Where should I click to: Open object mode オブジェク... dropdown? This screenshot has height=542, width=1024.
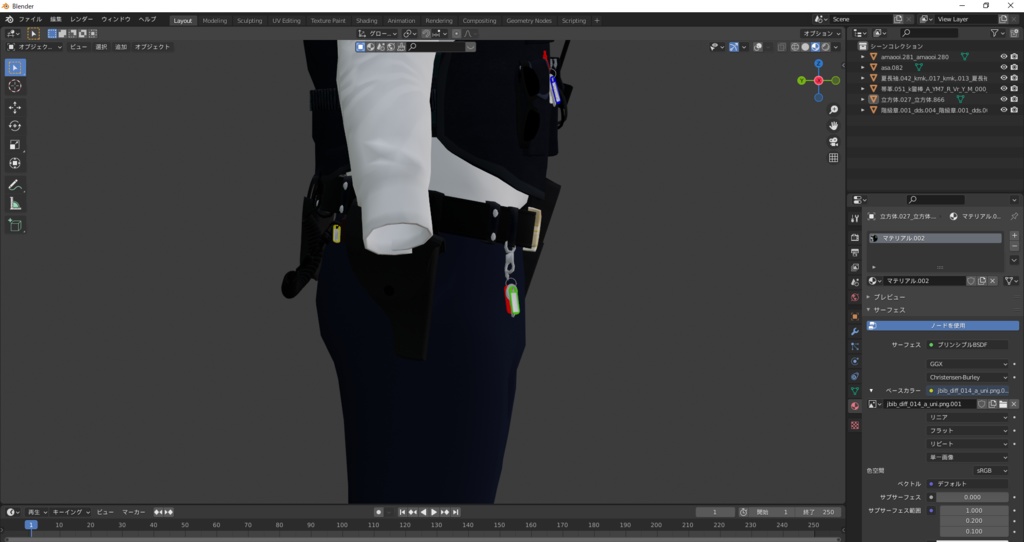[35, 47]
